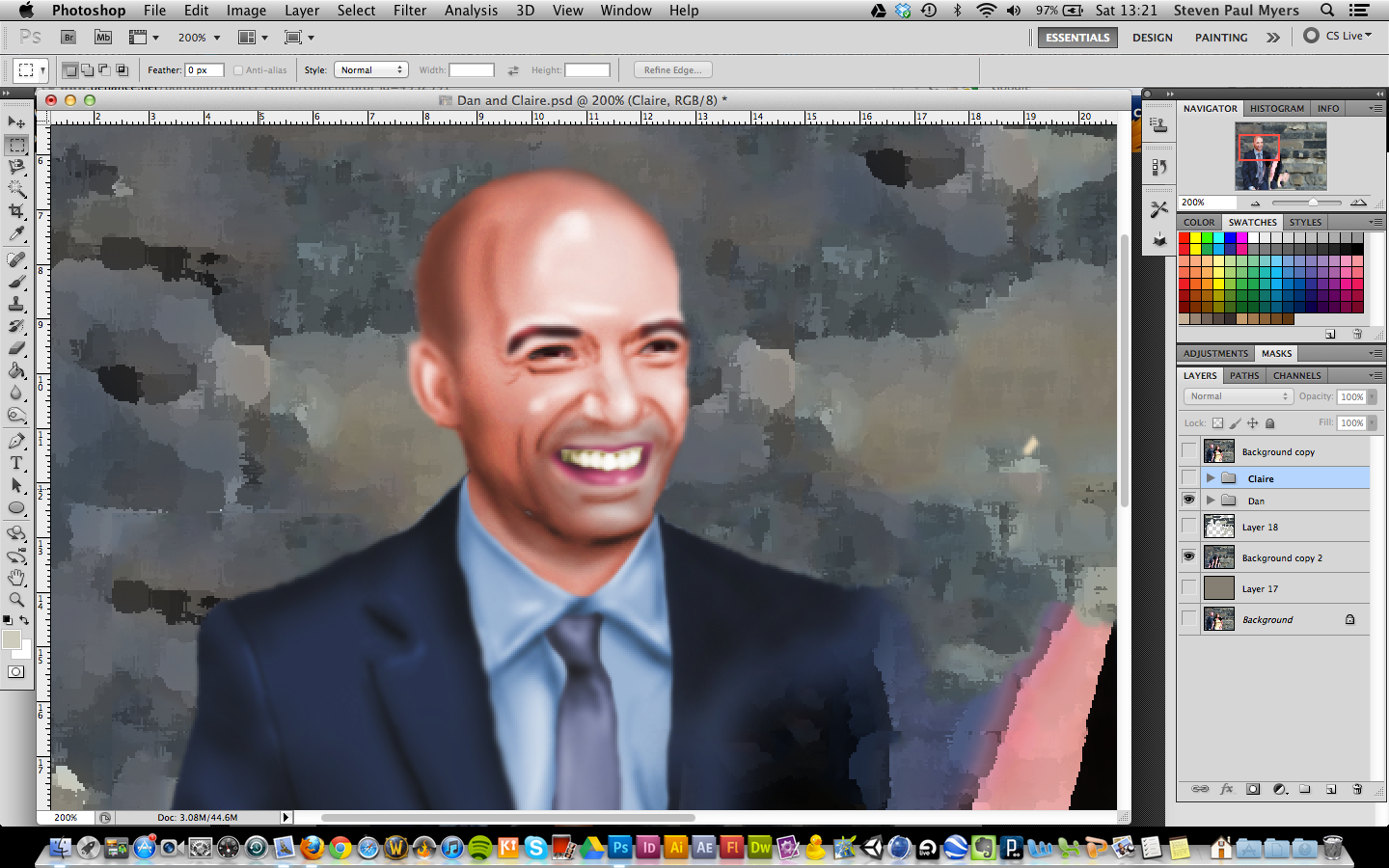Select the Rectangular Marquee tool

click(x=16, y=146)
